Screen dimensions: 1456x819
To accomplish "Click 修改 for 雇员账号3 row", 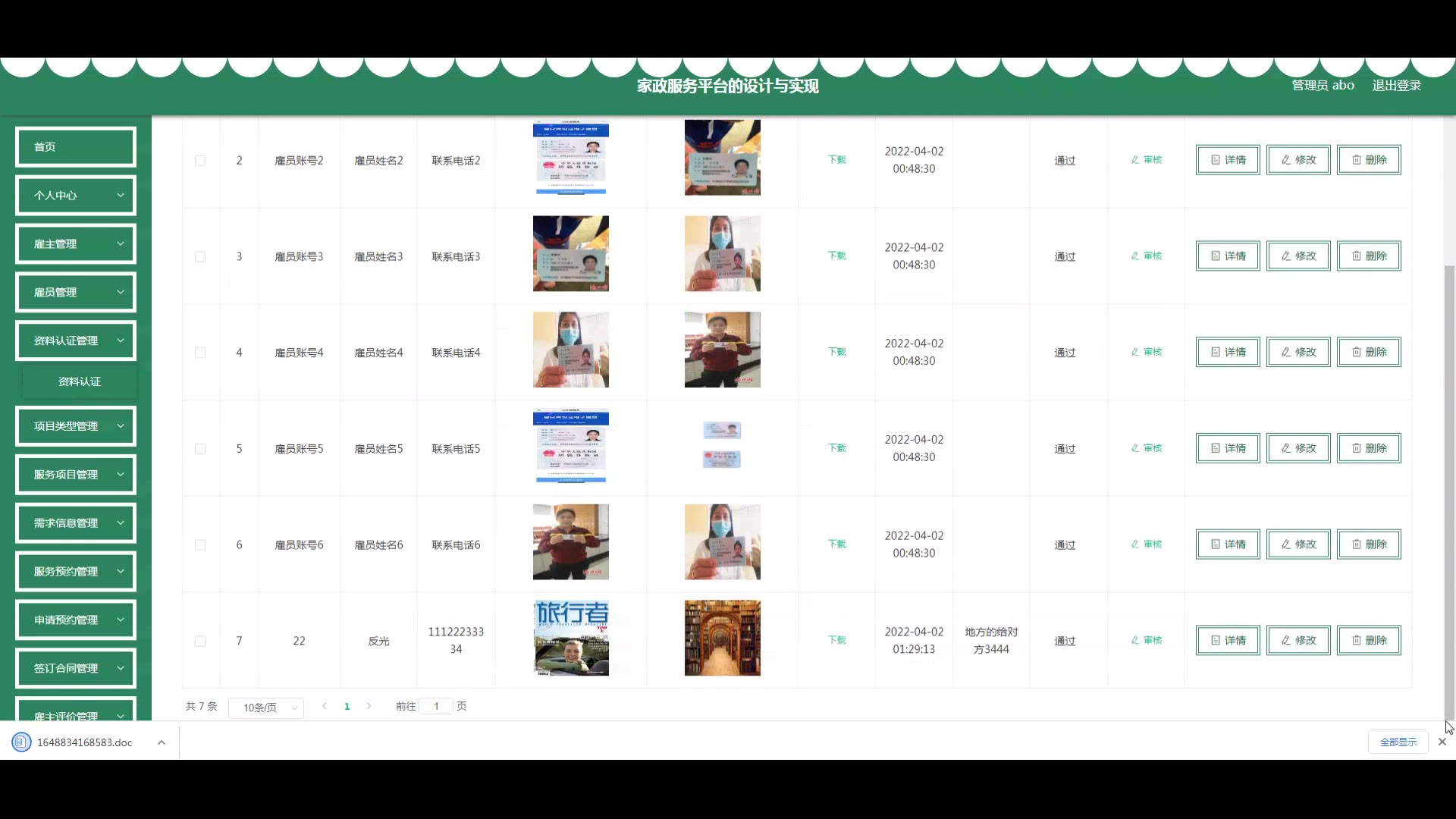I will (1298, 256).
